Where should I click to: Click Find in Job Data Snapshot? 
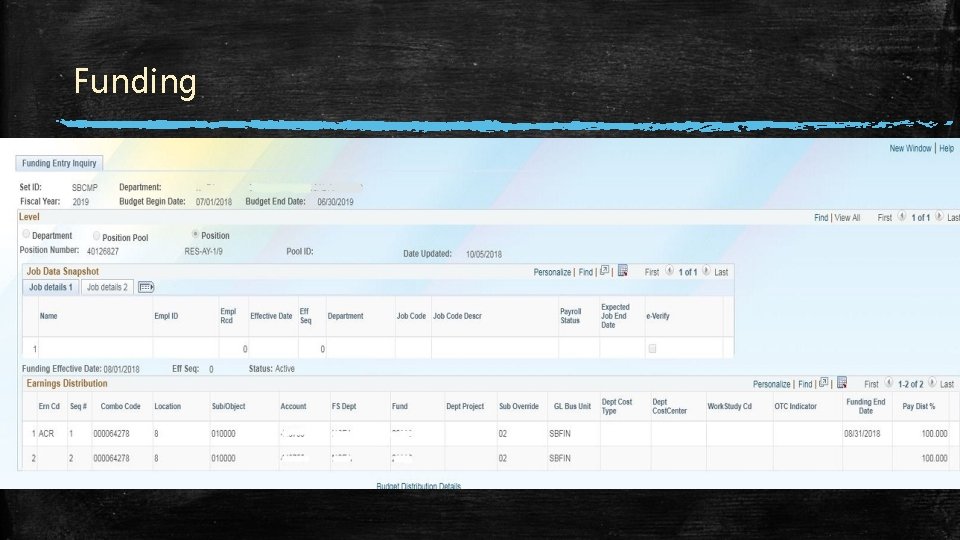click(585, 272)
